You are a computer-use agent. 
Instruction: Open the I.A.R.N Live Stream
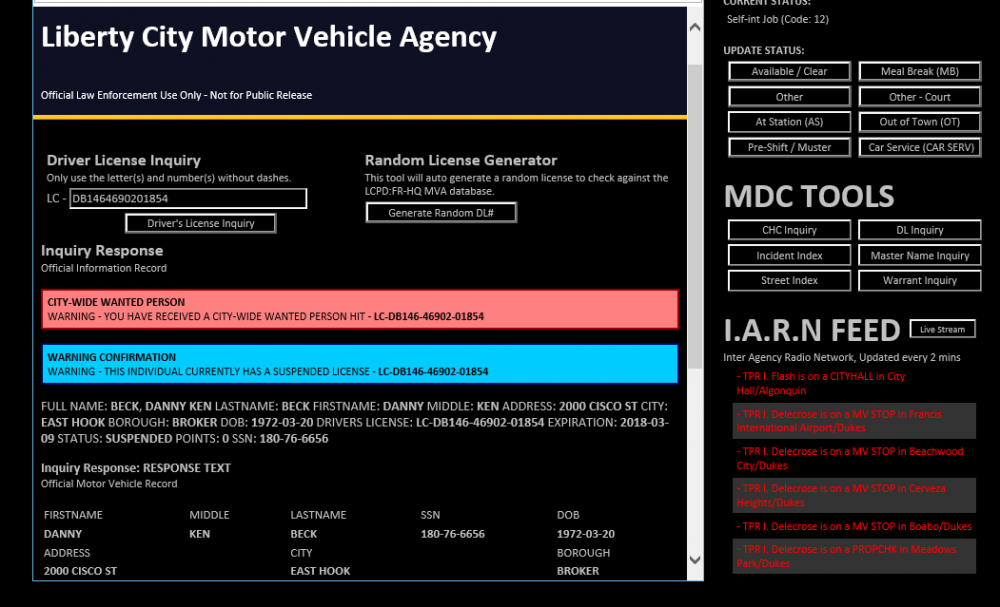click(x=942, y=329)
